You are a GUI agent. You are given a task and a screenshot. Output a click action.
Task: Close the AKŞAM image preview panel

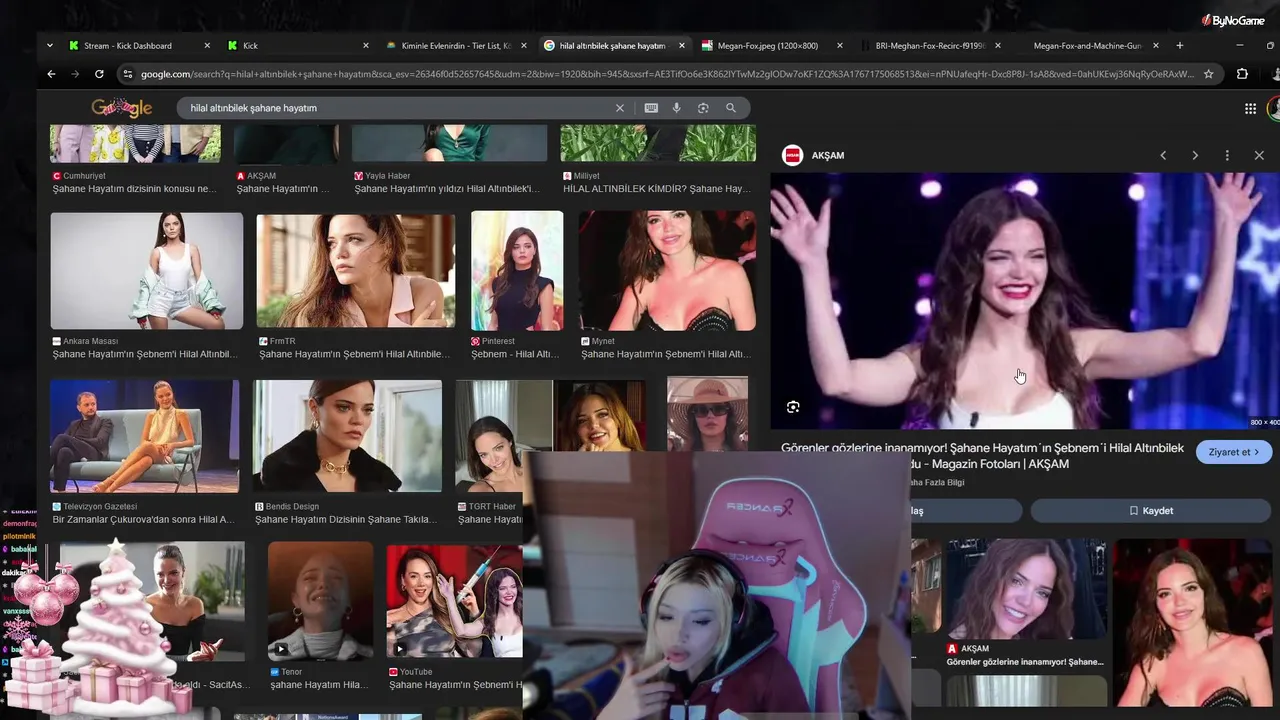pos(1259,155)
